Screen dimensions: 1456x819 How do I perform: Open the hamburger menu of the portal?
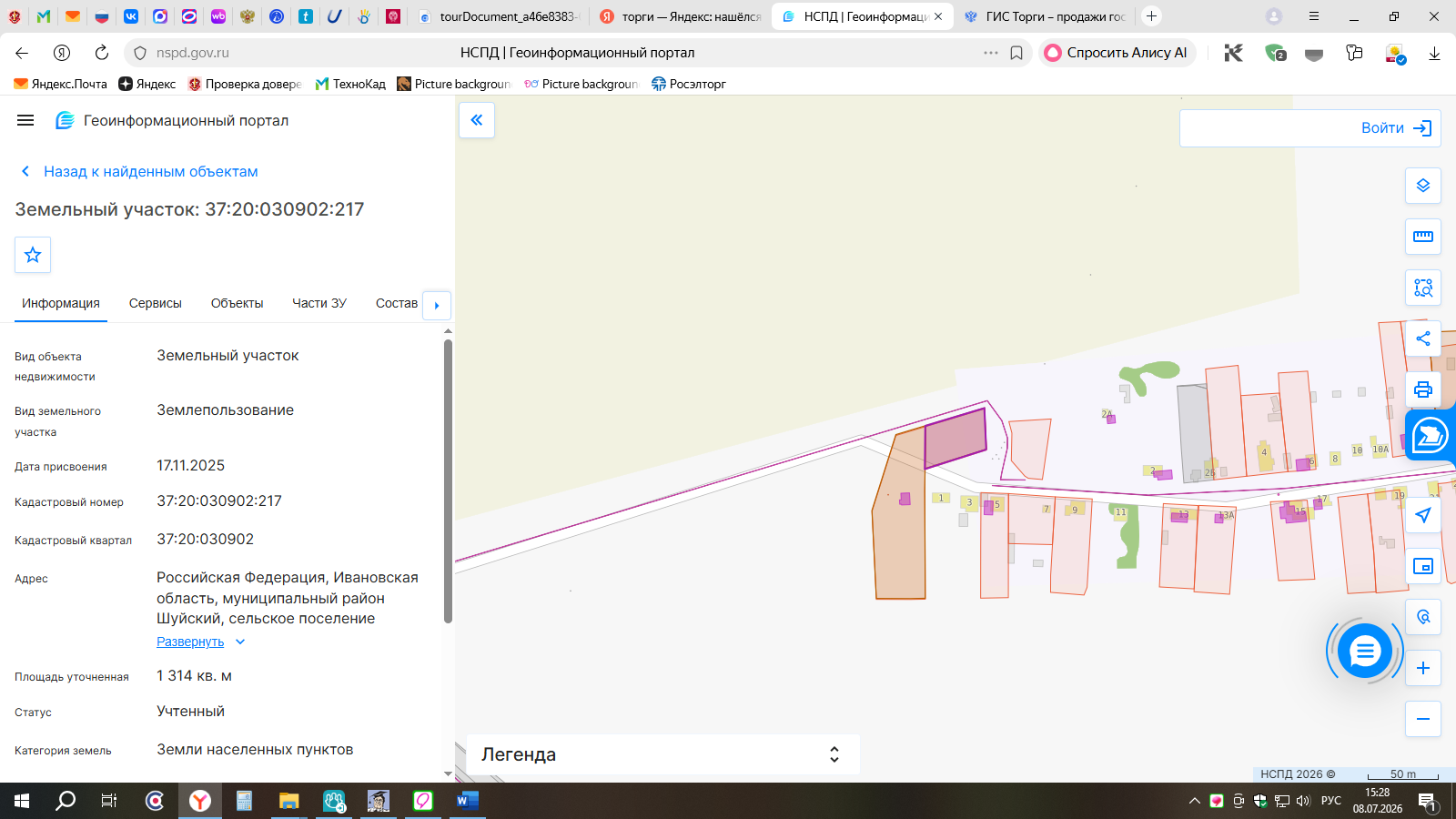coord(25,120)
